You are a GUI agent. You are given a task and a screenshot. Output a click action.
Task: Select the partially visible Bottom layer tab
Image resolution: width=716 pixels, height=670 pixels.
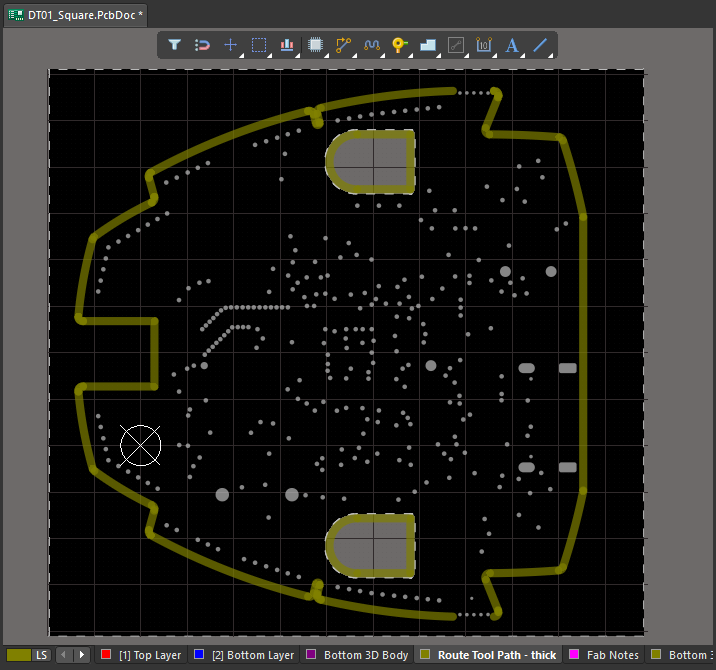pyautogui.click(x=680, y=655)
